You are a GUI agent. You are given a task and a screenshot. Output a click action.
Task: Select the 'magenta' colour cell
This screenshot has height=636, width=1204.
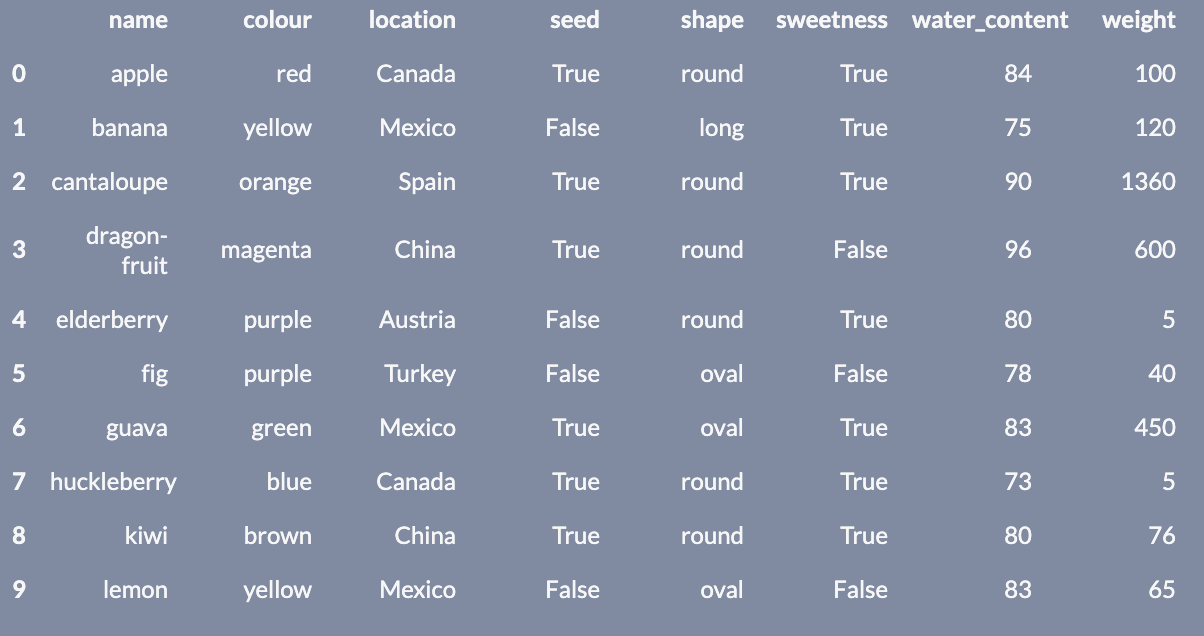[x=266, y=250]
